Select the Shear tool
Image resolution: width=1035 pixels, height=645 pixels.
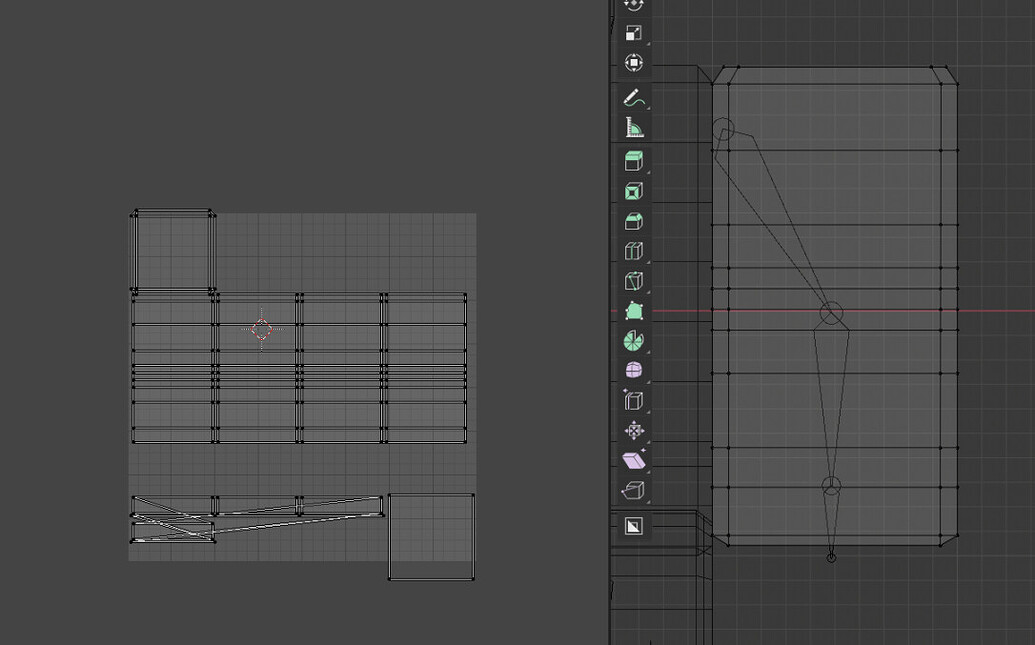[634, 460]
